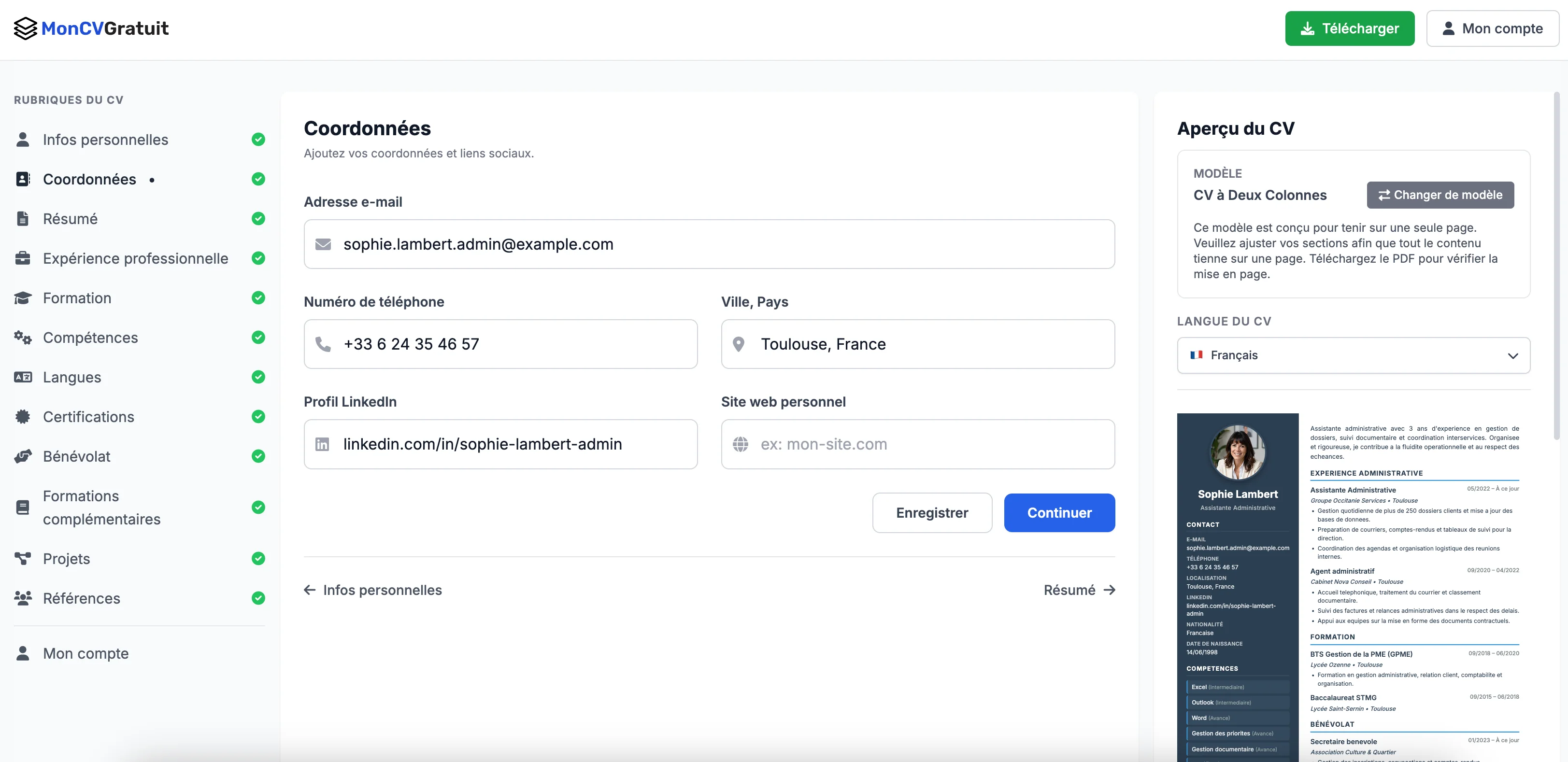Open the Certifications badge icon
Image resolution: width=1568 pixels, height=762 pixels.
click(x=23, y=416)
